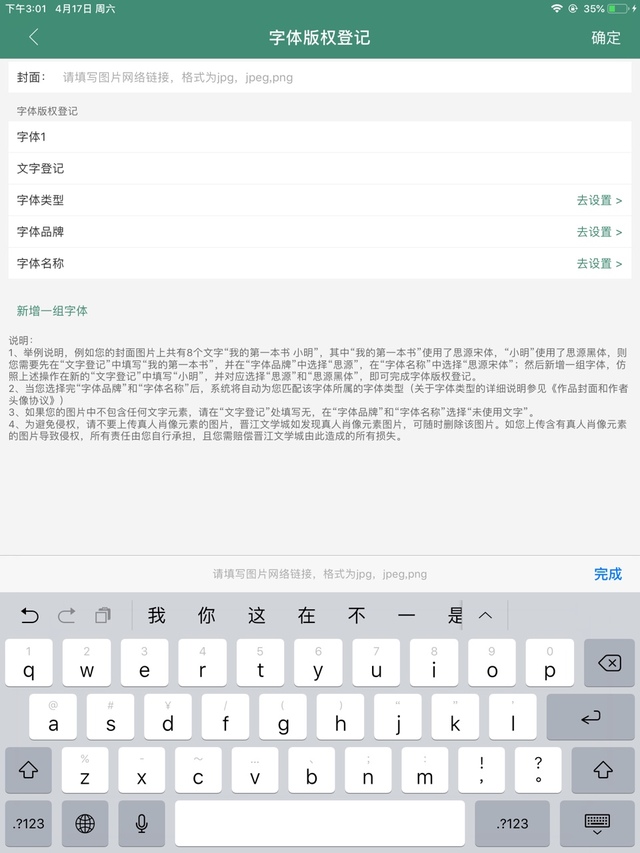Tap the keyboard redo arrow icon

pos(67,616)
